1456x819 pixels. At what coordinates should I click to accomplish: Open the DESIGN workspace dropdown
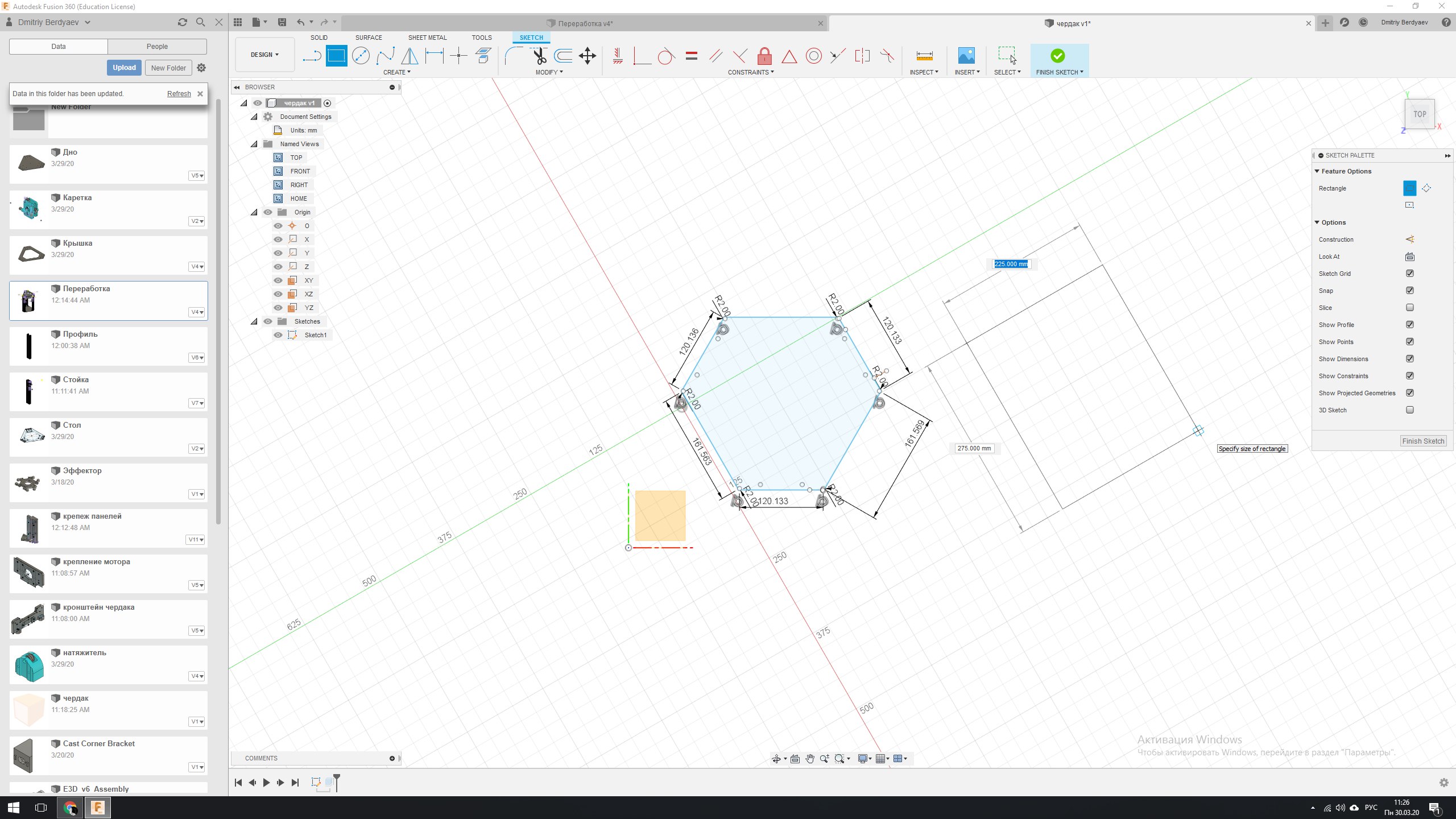click(265, 55)
